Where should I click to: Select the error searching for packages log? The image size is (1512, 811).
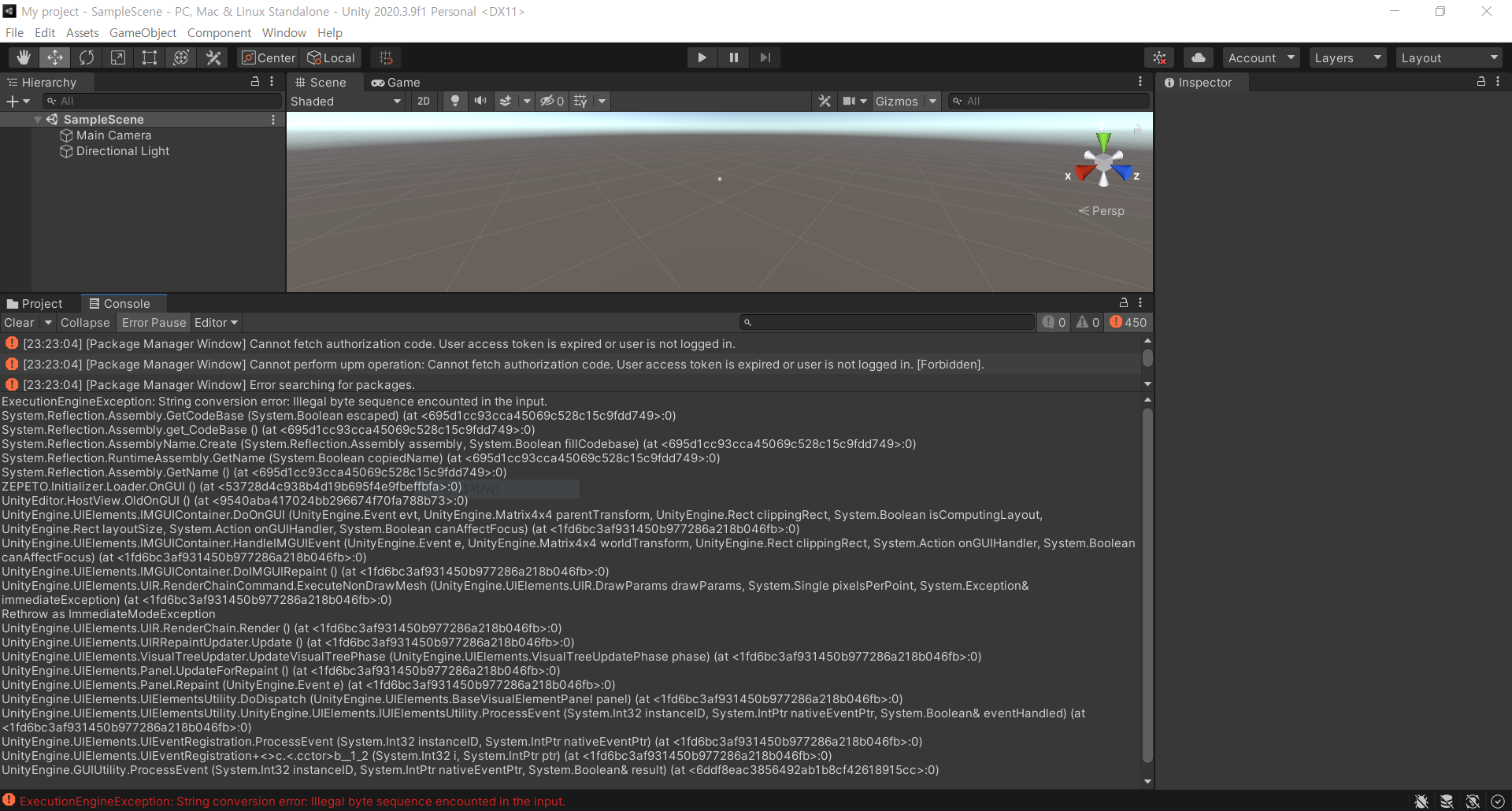pyautogui.click(x=570, y=384)
